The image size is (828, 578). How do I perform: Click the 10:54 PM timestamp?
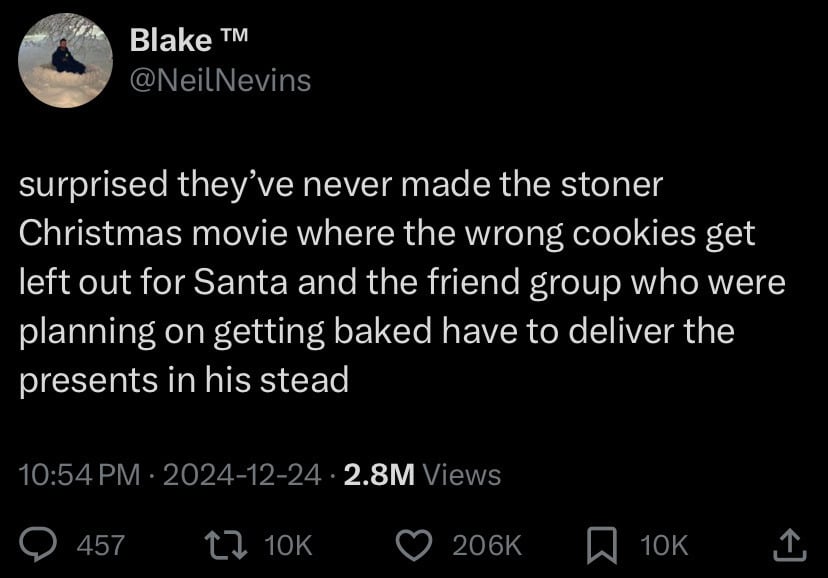80,474
